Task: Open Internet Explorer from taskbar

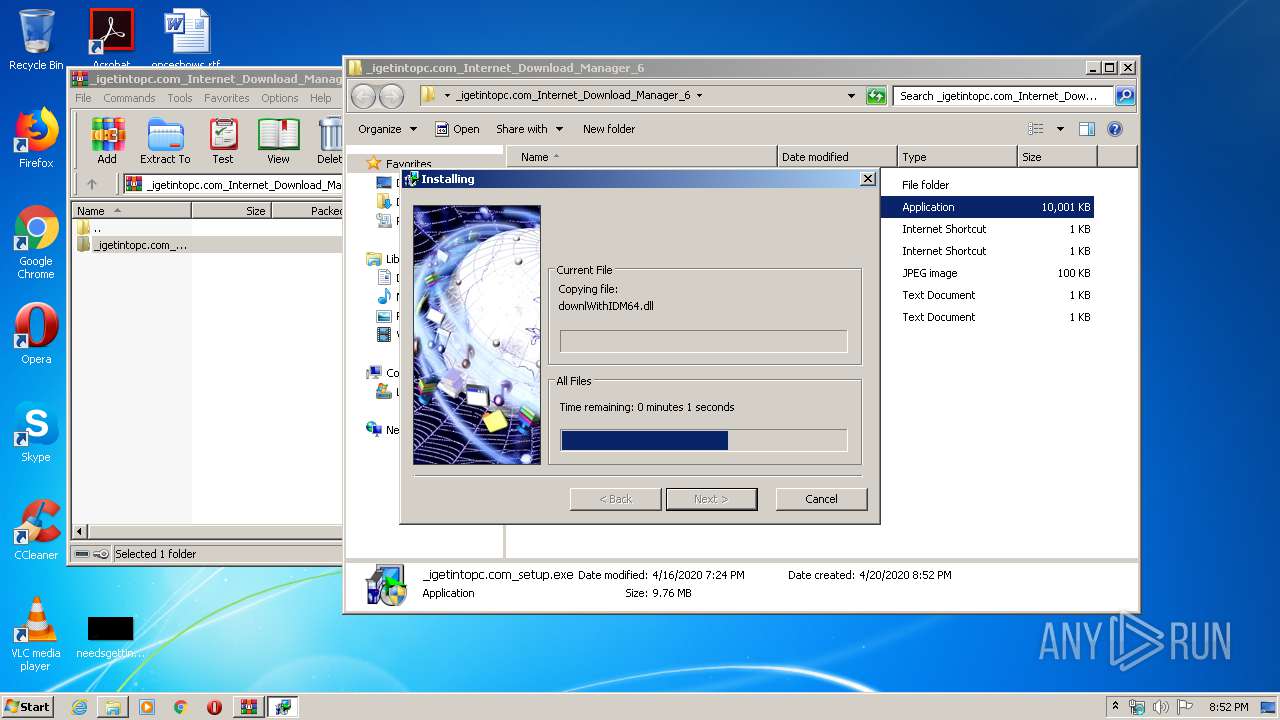Action: [x=79, y=707]
